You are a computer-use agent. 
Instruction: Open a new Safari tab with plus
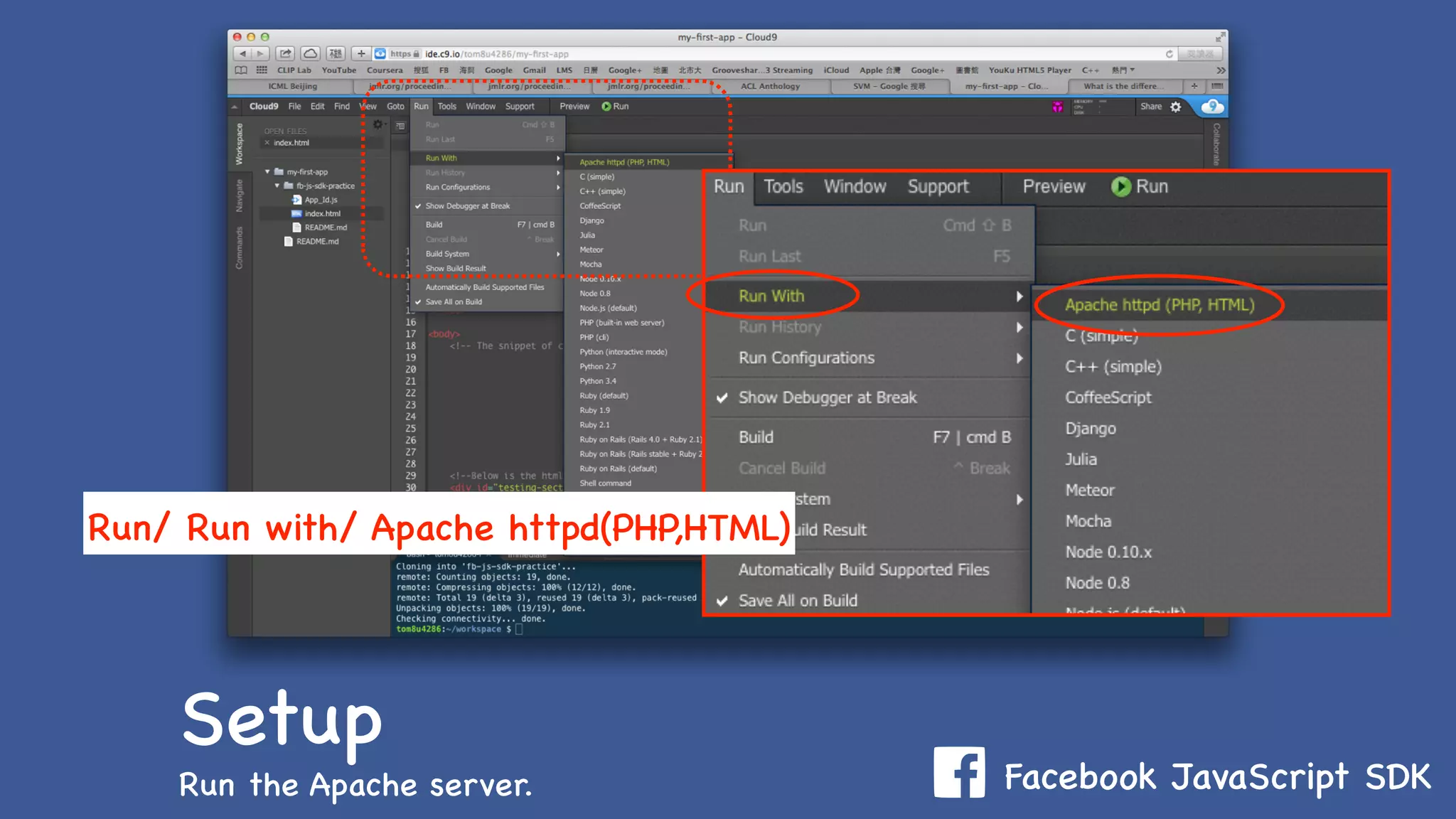click(x=1194, y=86)
